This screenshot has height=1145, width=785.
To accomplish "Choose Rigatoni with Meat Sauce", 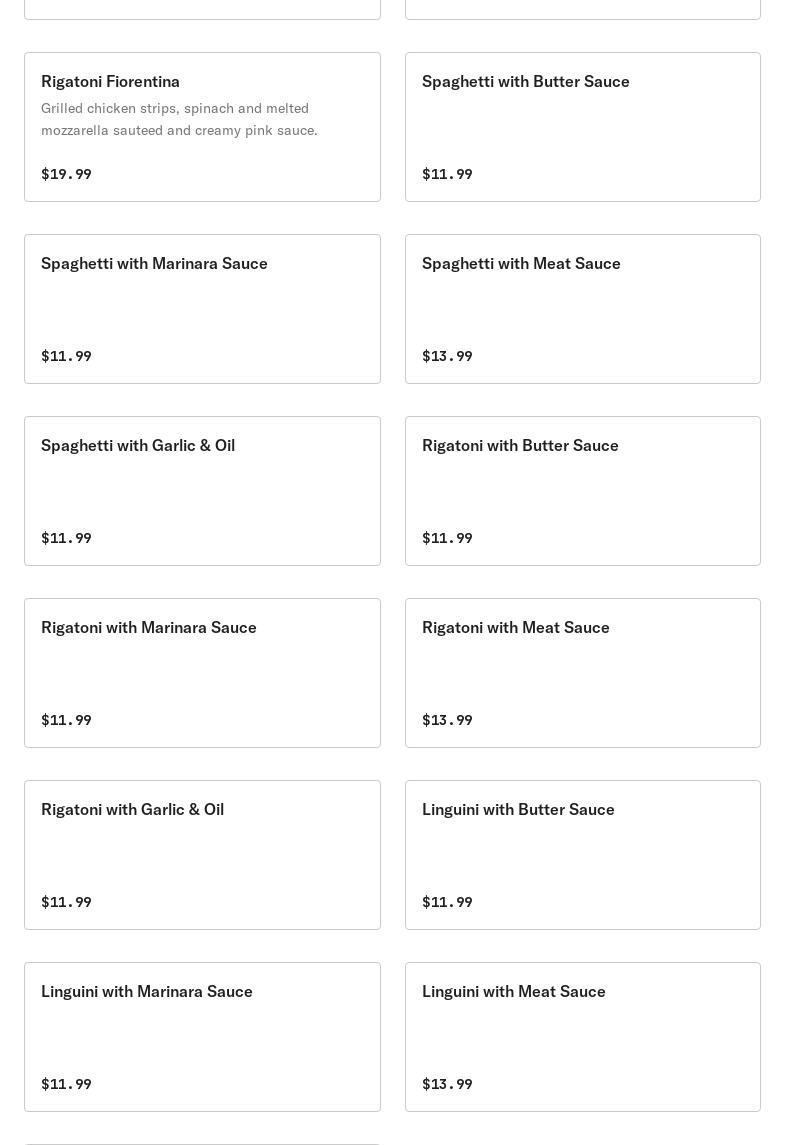I will 582,673.
